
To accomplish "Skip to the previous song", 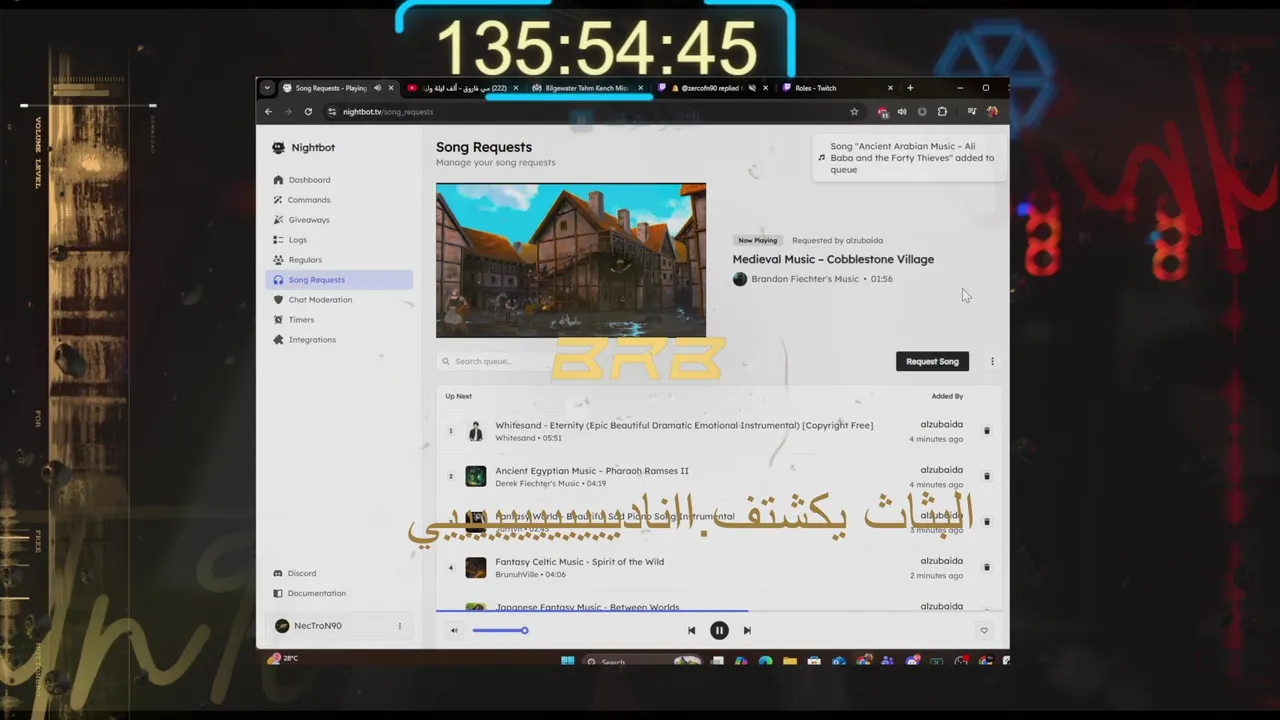I will (x=691, y=631).
